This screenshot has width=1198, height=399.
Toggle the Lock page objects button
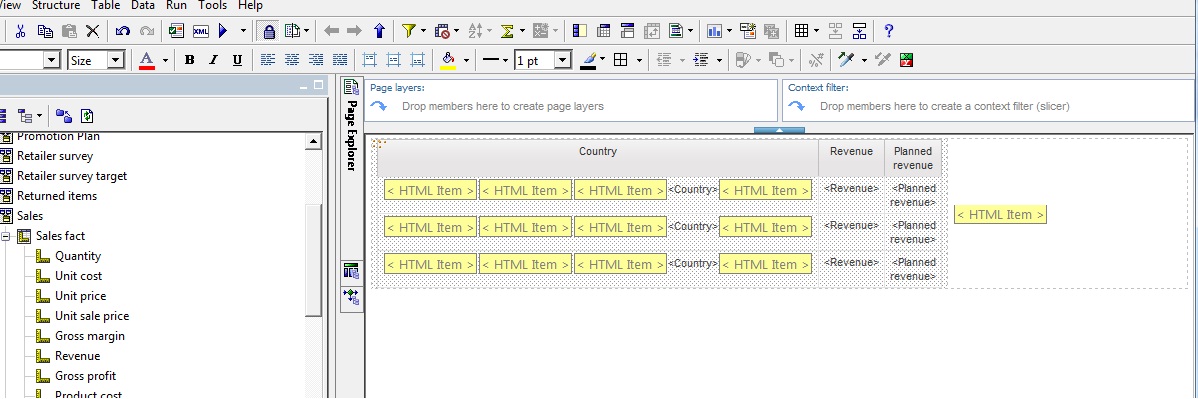[x=268, y=31]
